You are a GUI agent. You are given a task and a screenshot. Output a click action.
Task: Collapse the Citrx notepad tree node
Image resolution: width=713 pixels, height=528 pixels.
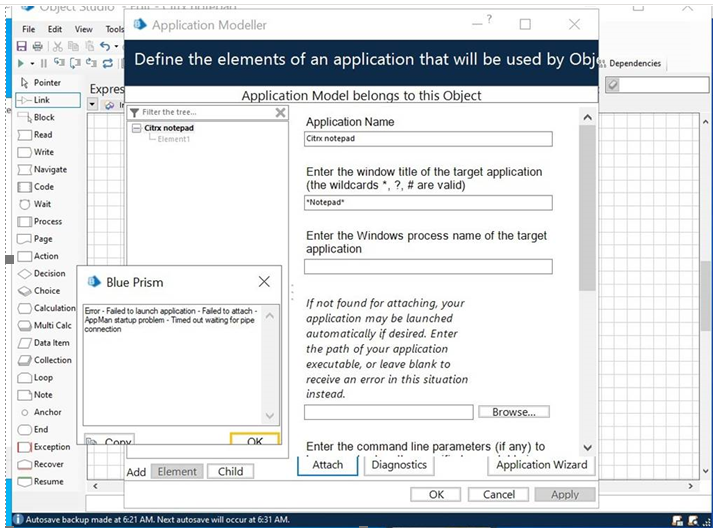[136, 128]
